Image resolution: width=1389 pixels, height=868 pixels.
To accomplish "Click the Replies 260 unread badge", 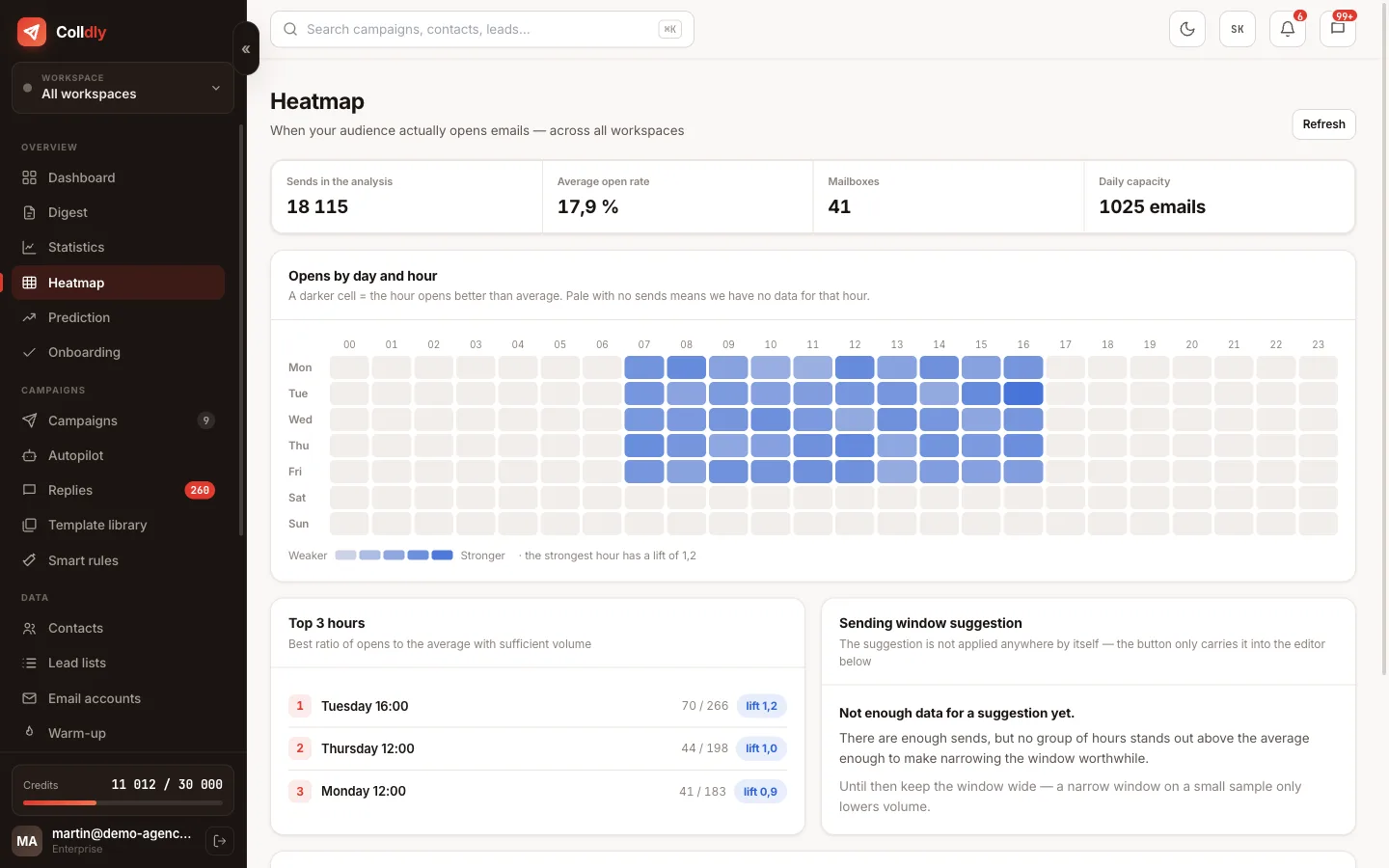I will tap(200, 490).
